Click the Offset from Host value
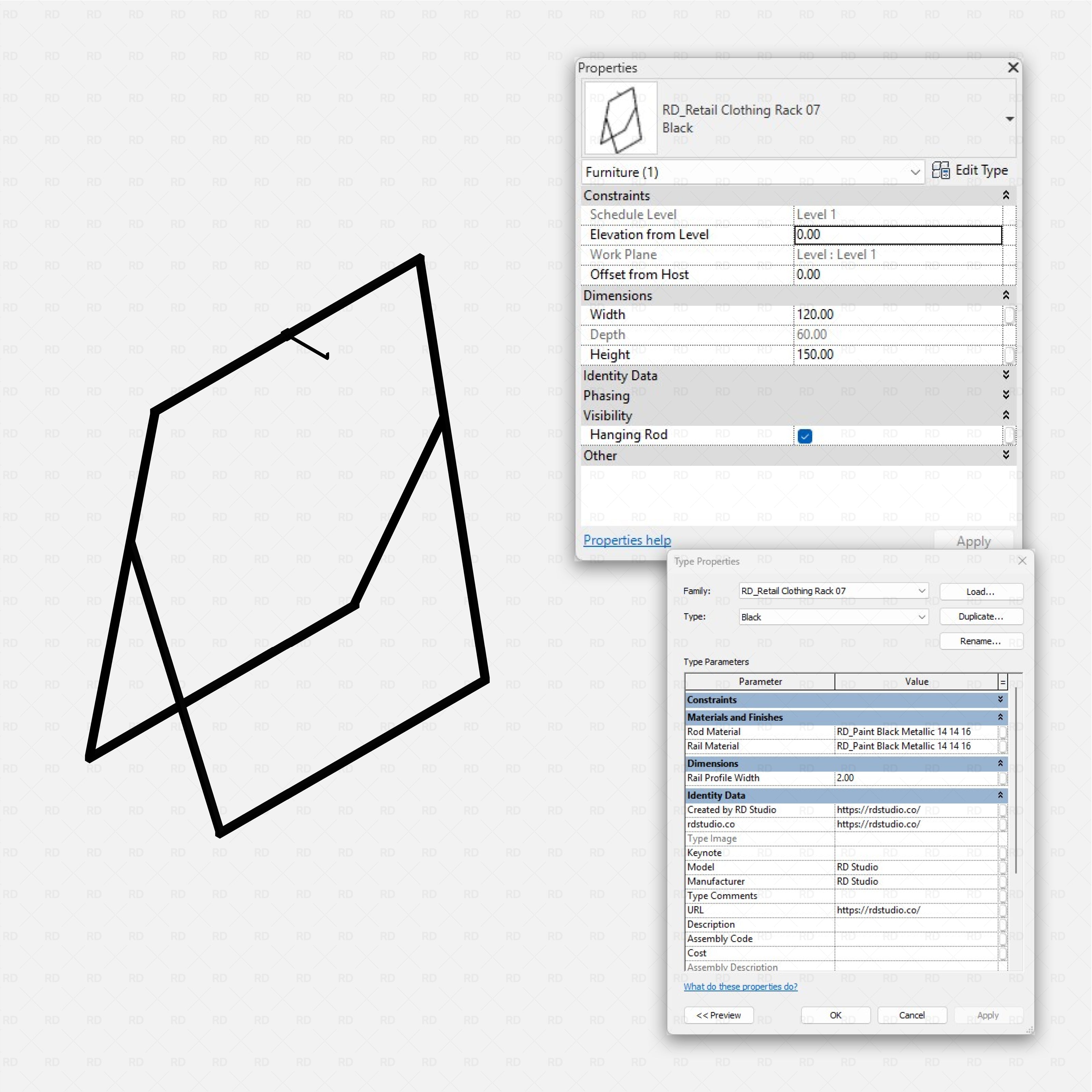Image resolution: width=1092 pixels, height=1092 pixels. pyautogui.click(x=898, y=275)
